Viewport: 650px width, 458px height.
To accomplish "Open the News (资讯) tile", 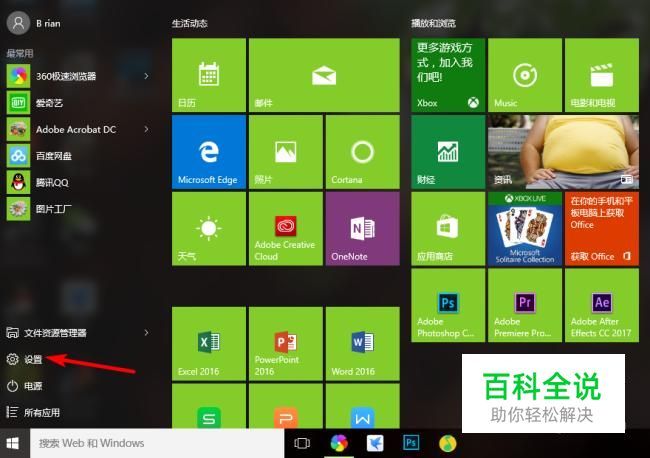I will (x=563, y=152).
